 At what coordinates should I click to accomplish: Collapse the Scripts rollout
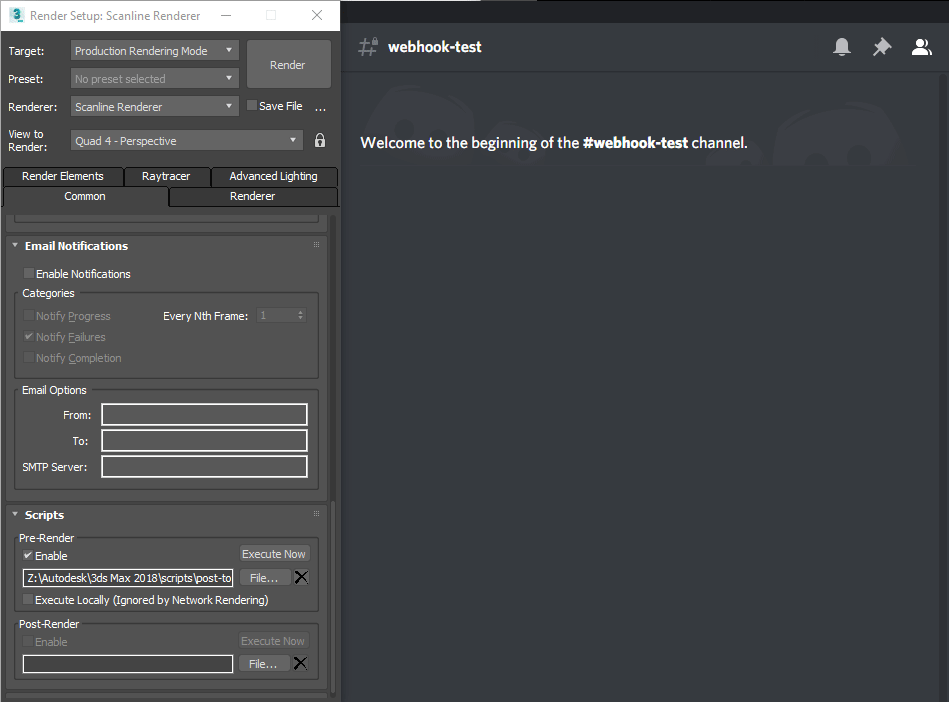pyautogui.click(x=15, y=514)
